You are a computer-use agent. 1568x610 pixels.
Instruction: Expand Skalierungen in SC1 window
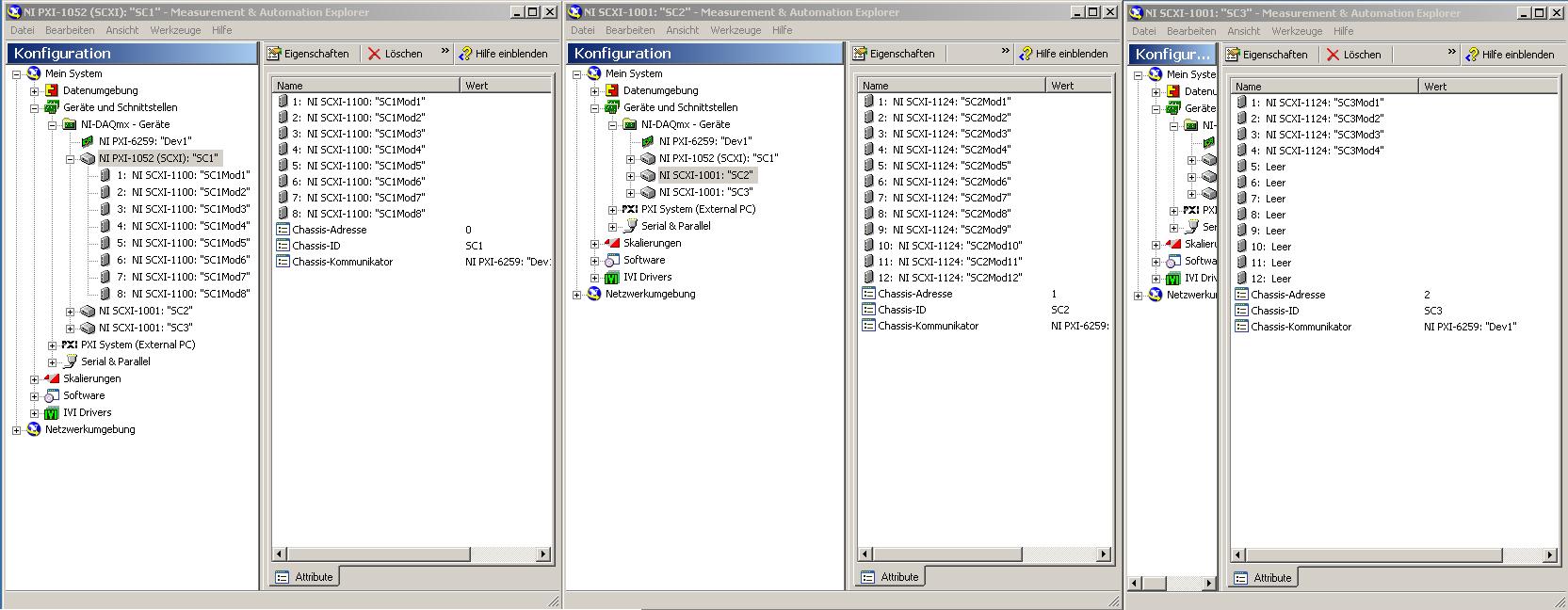(x=34, y=378)
